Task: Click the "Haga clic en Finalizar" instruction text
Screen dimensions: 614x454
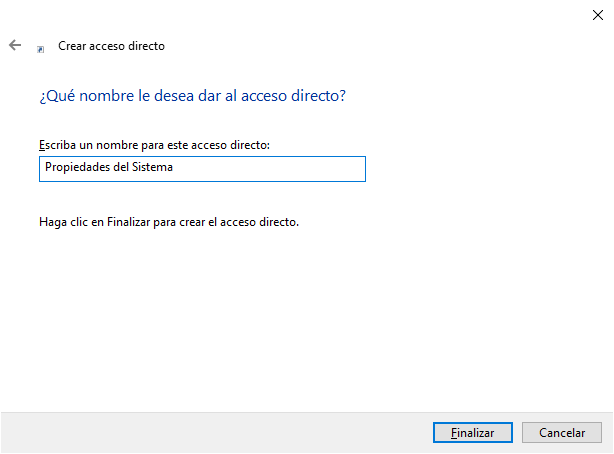Action: pyautogui.click(x=169, y=221)
